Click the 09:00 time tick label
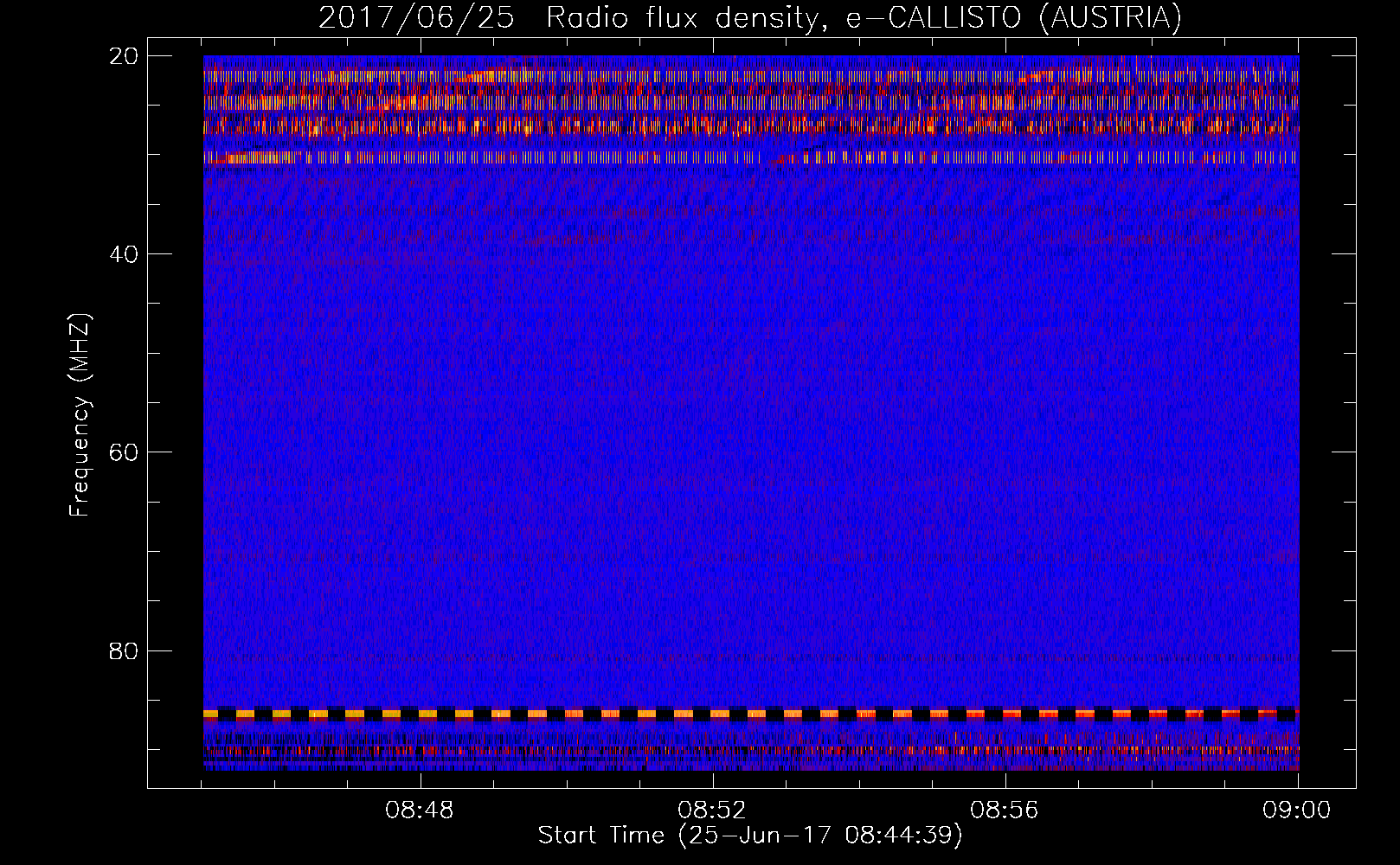This screenshot has width=1400, height=865. (x=1296, y=811)
